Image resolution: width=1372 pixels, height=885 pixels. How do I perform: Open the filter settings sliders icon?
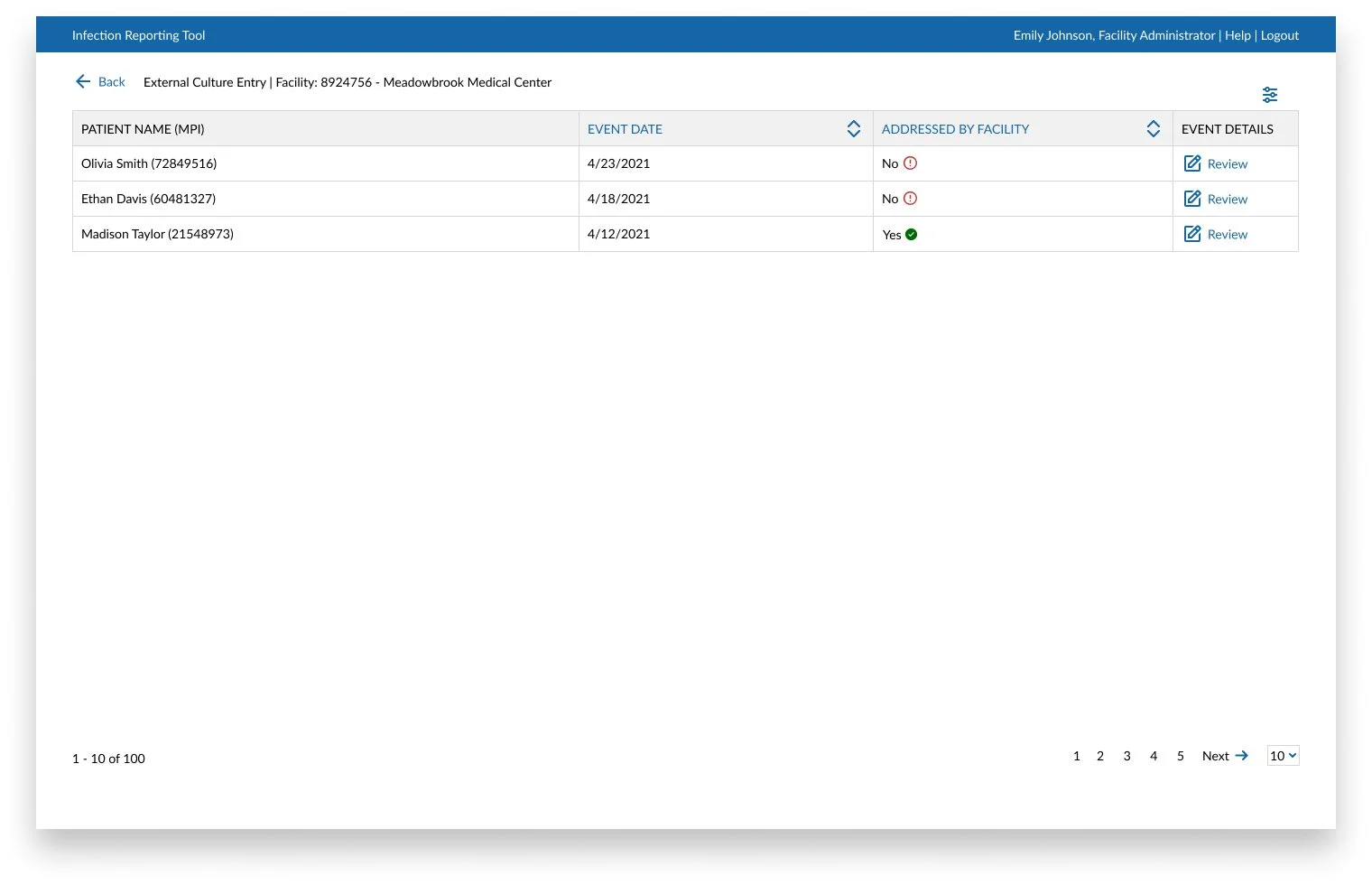tap(1270, 95)
